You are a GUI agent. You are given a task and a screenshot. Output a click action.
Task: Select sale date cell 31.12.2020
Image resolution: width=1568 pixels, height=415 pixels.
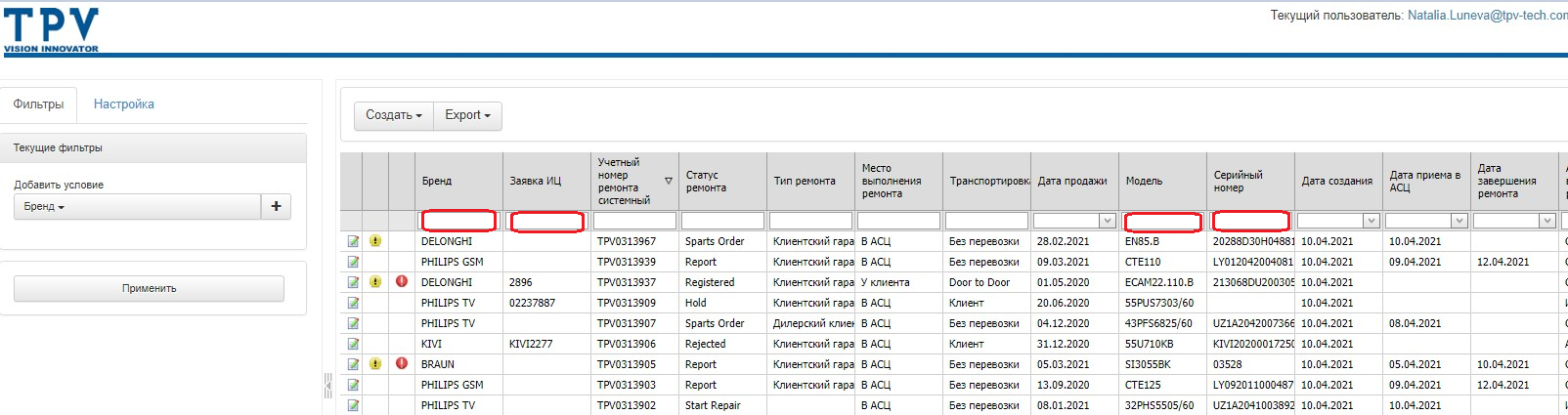click(x=1074, y=344)
